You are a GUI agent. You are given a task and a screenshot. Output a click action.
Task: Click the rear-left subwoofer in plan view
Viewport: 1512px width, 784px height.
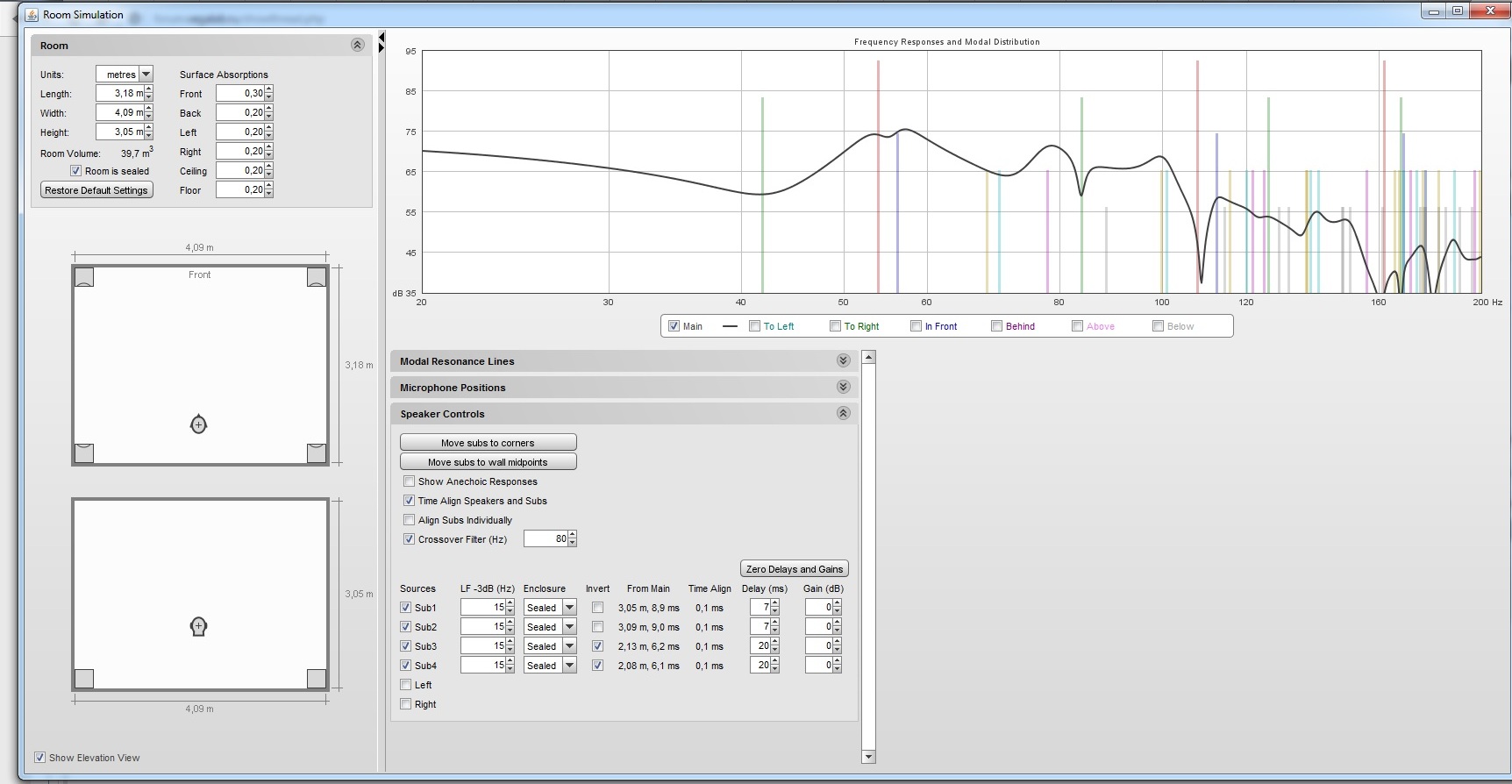click(x=84, y=453)
